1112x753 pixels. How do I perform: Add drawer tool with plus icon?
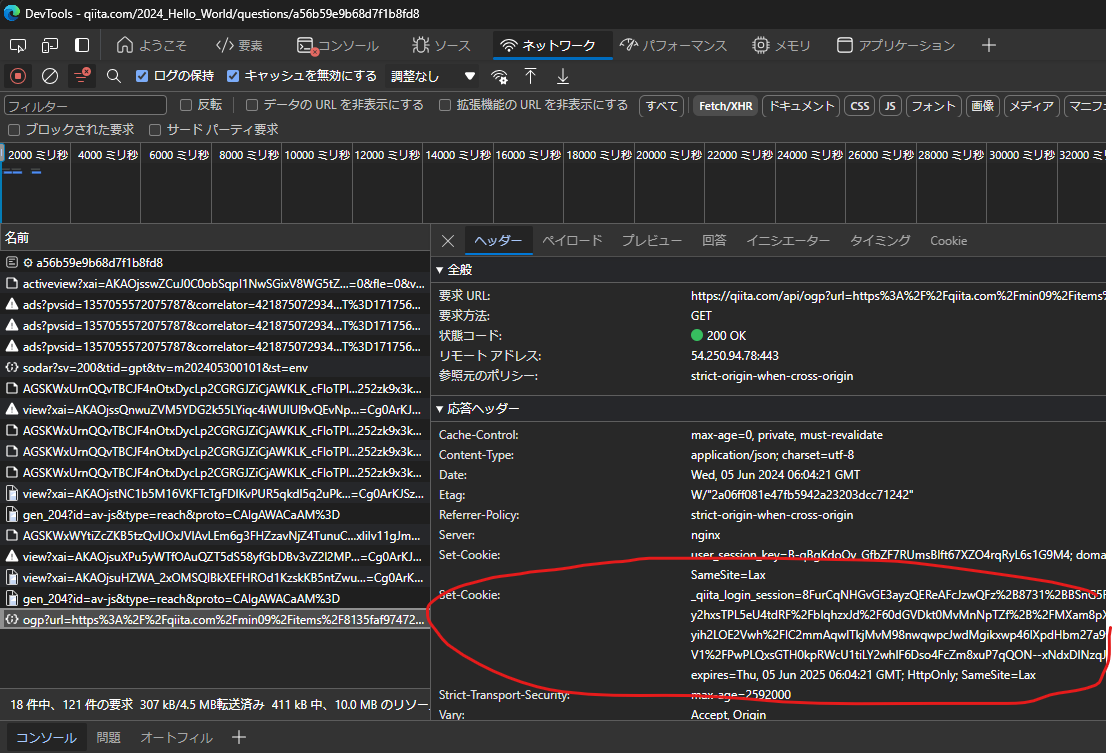pos(239,737)
